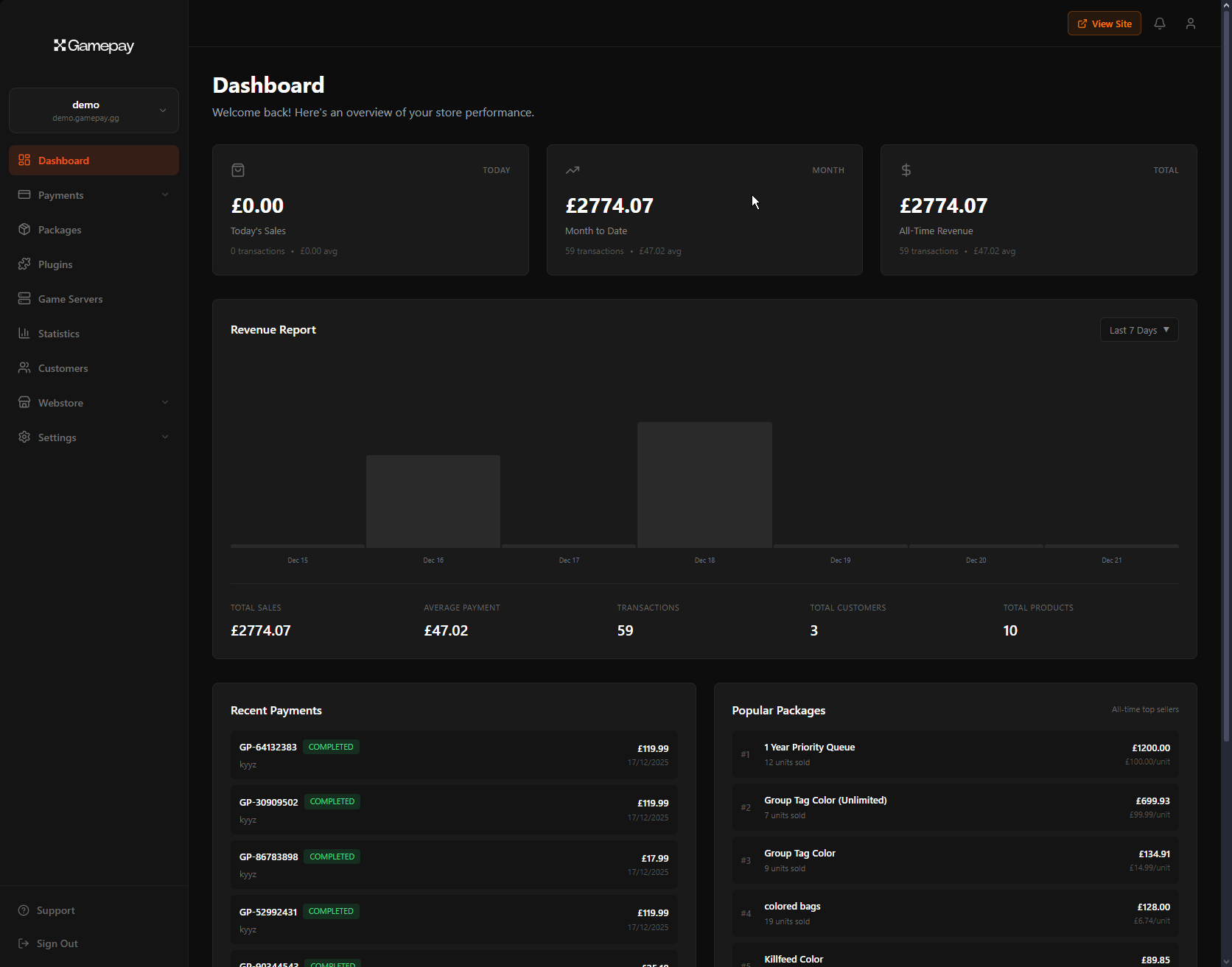1232x967 pixels.
Task: Click the Game Servers icon in sidebar
Action: [x=24, y=299]
